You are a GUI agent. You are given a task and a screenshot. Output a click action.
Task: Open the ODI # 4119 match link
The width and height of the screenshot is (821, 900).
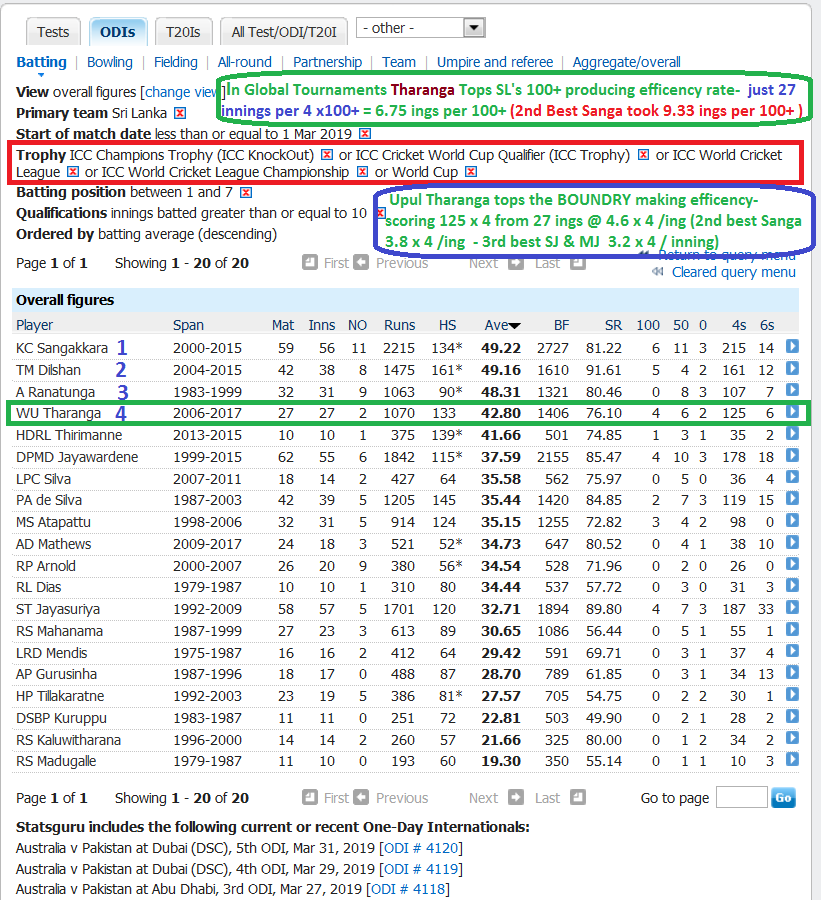(421, 868)
